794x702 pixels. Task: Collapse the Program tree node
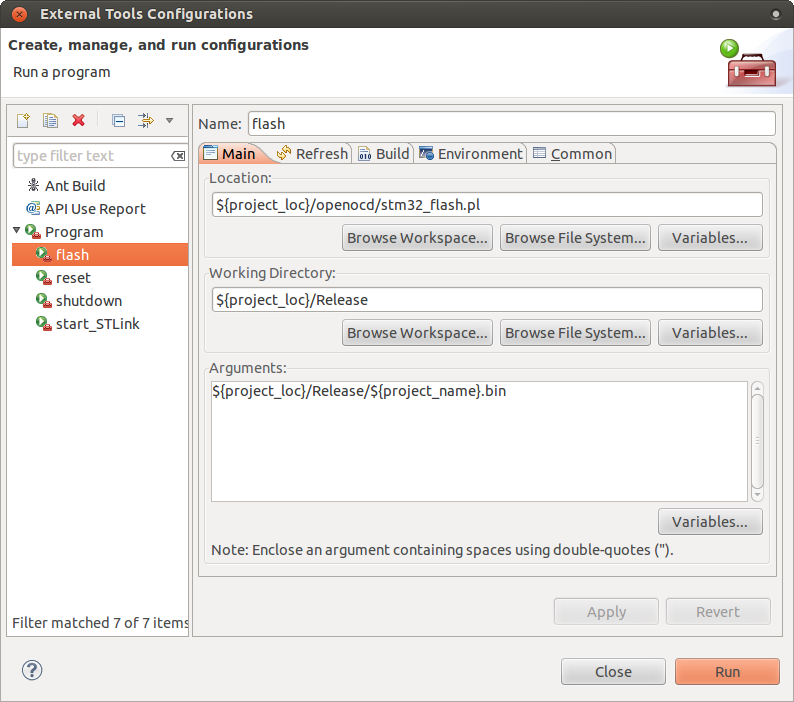(x=16, y=230)
